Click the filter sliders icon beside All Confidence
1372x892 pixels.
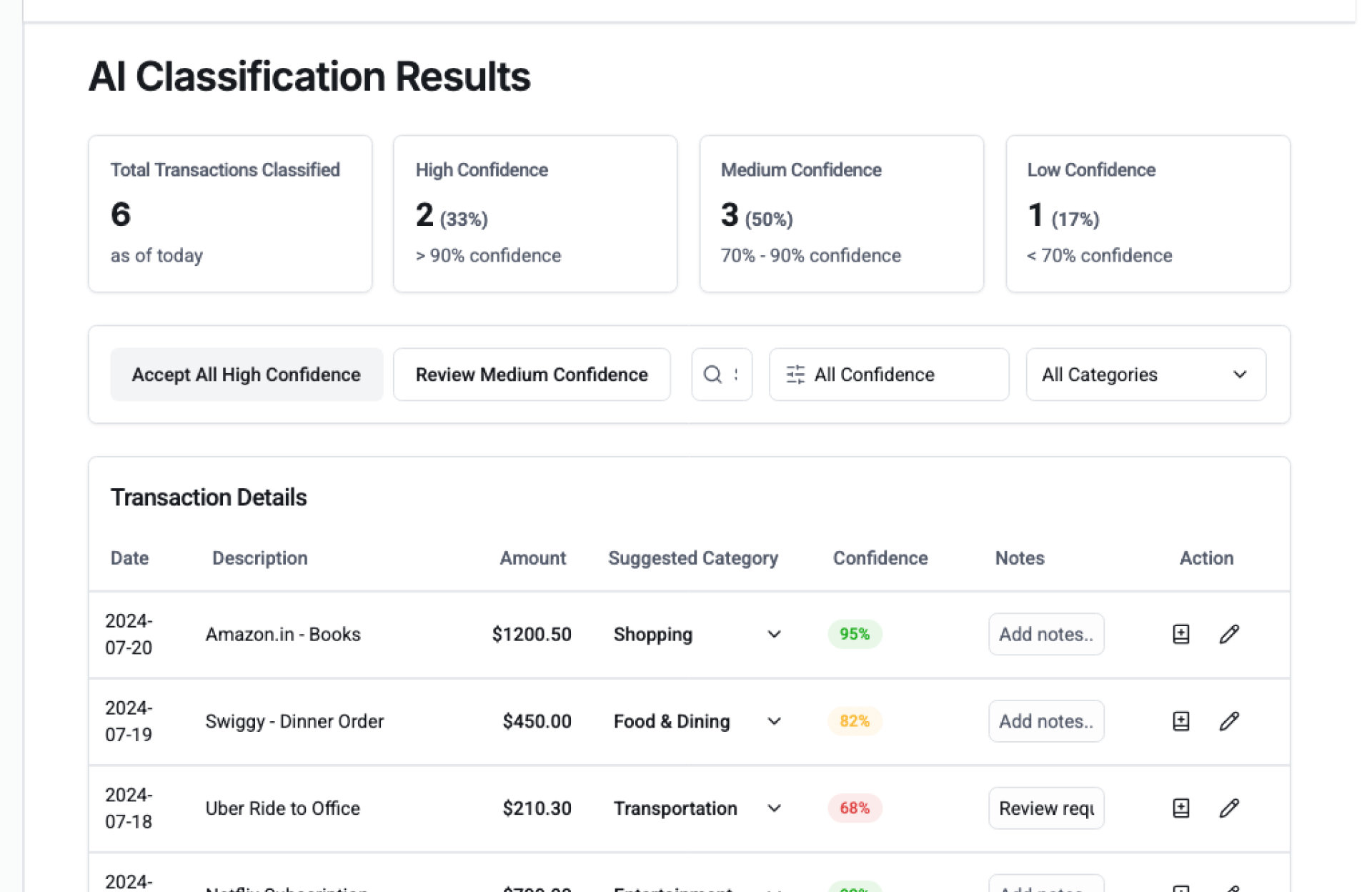coord(795,375)
